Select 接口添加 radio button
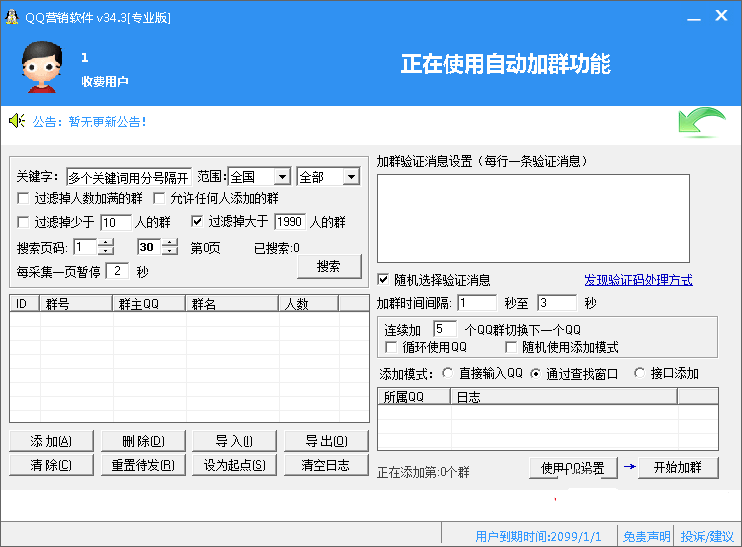The height and width of the screenshot is (547, 742). pos(639,373)
